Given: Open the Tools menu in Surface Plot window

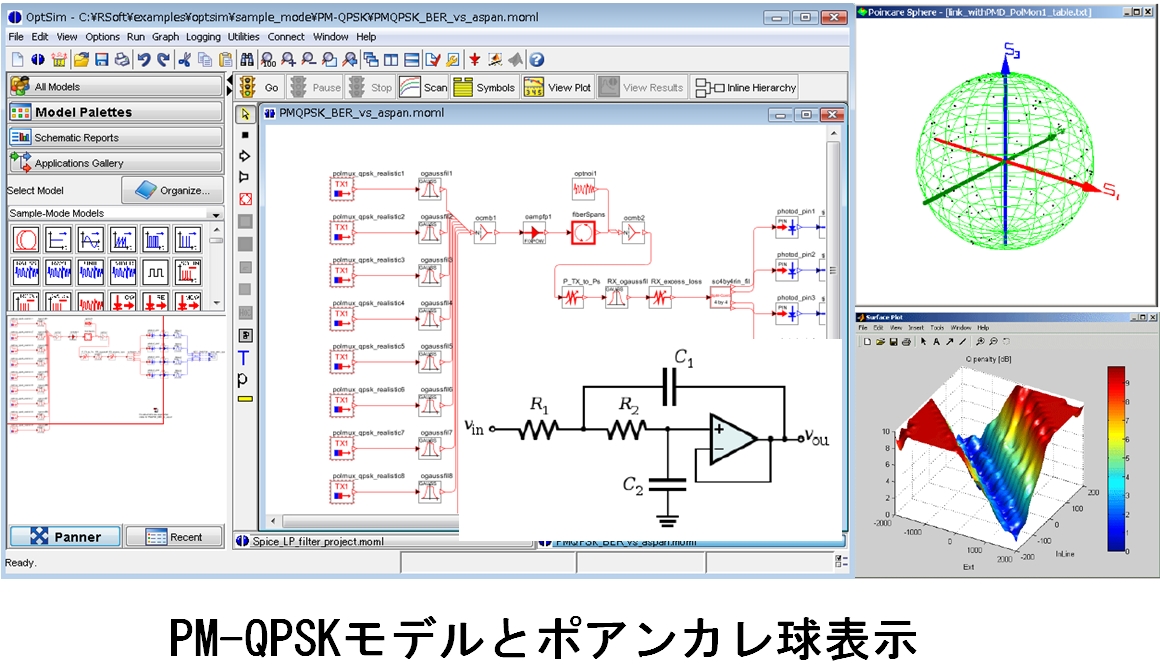Looking at the screenshot, I should pyautogui.click(x=937, y=328).
